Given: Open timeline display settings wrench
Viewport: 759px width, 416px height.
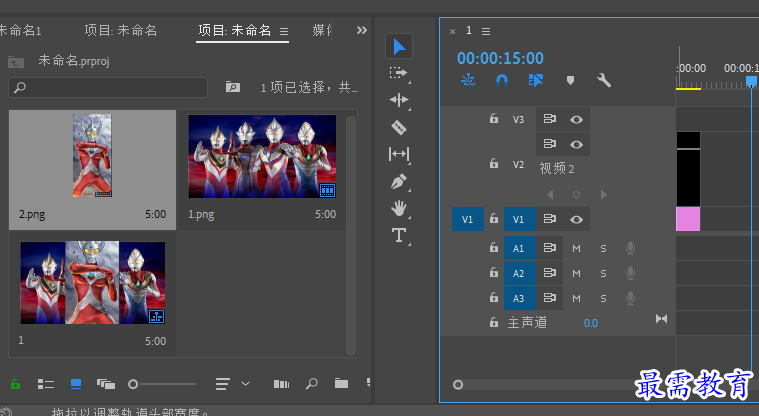Looking at the screenshot, I should pos(604,80).
